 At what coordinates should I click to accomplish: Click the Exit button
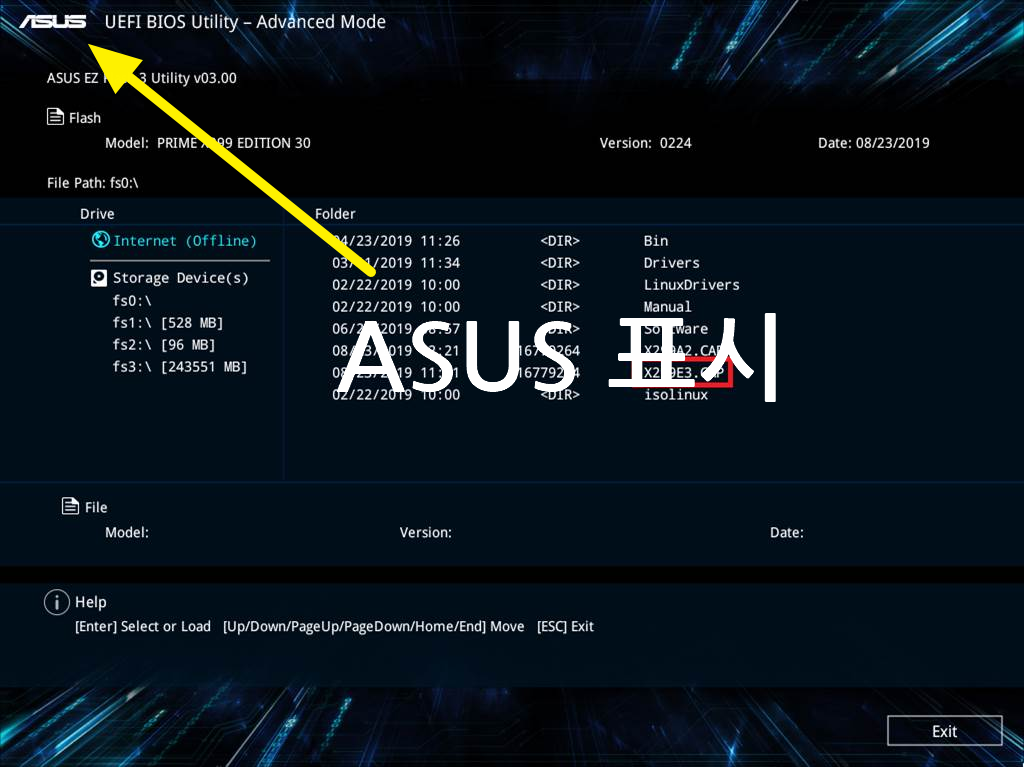[x=944, y=730]
